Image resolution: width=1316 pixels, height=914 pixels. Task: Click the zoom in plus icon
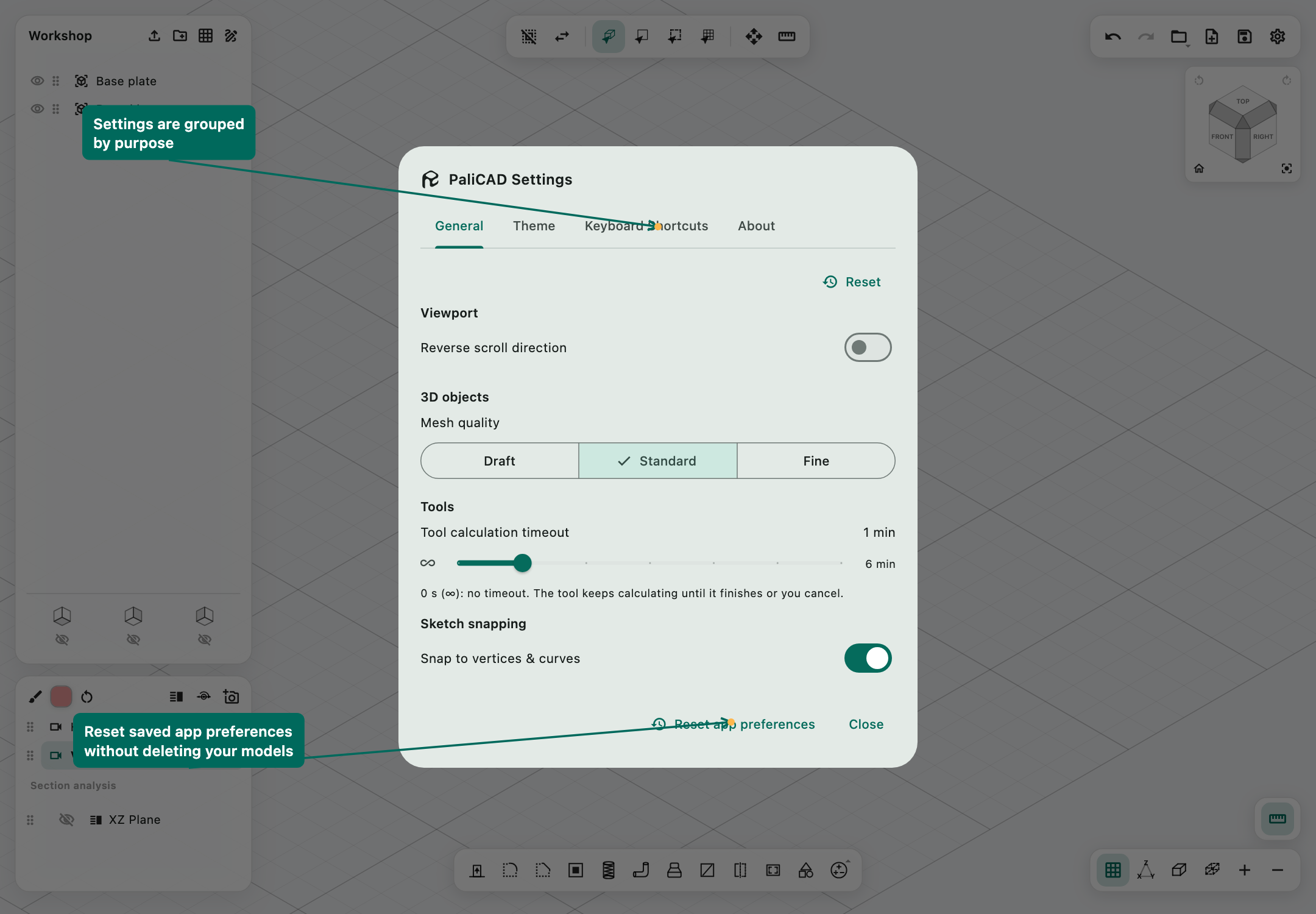1244,870
